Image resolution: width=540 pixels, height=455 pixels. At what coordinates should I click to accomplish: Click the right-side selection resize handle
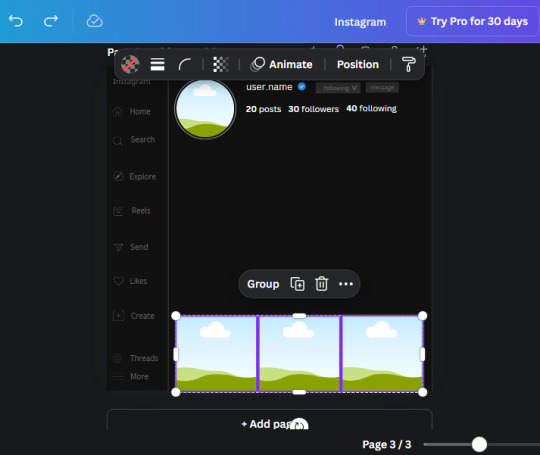423,354
